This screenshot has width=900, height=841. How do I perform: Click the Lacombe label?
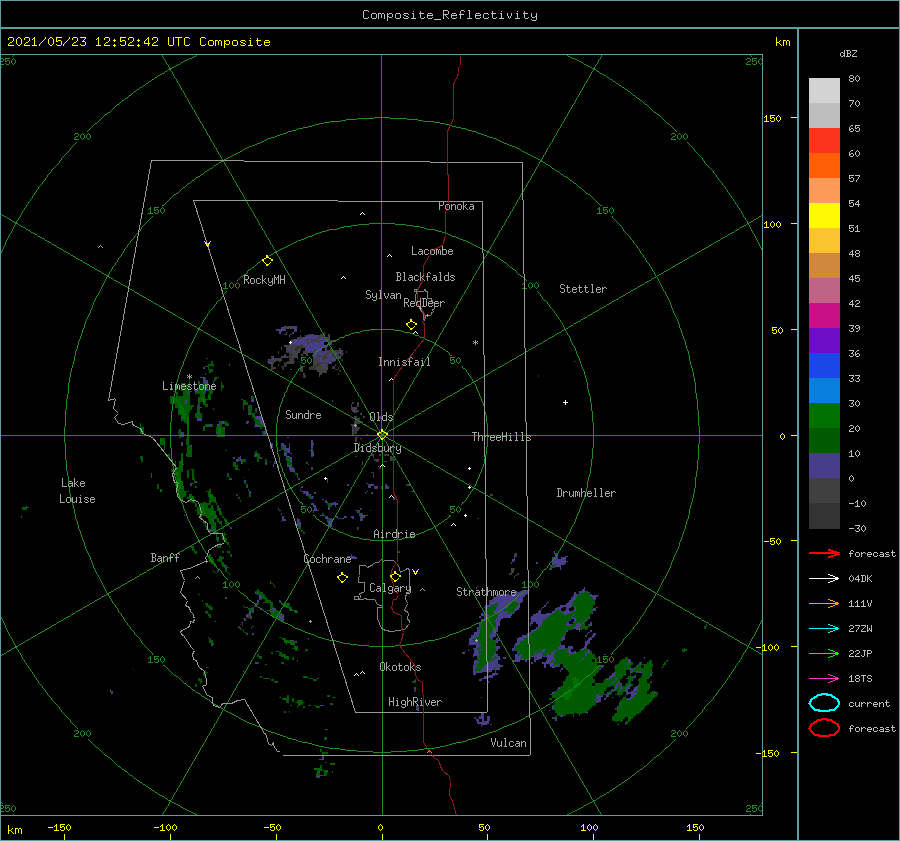(x=432, y=251)
